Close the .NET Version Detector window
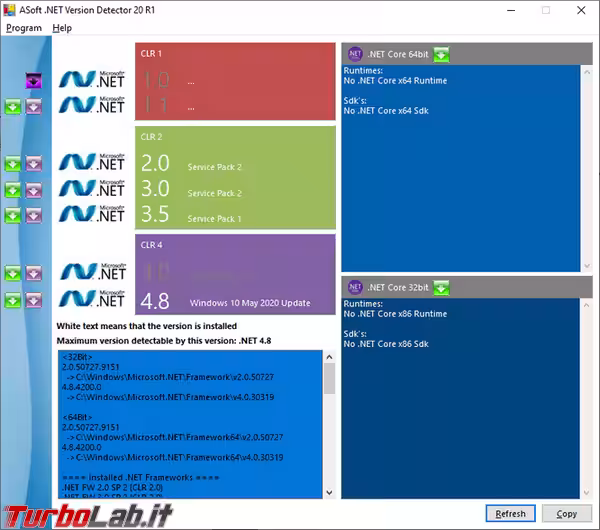The height and width of the screenshot is (530, 600). [581, 10]
